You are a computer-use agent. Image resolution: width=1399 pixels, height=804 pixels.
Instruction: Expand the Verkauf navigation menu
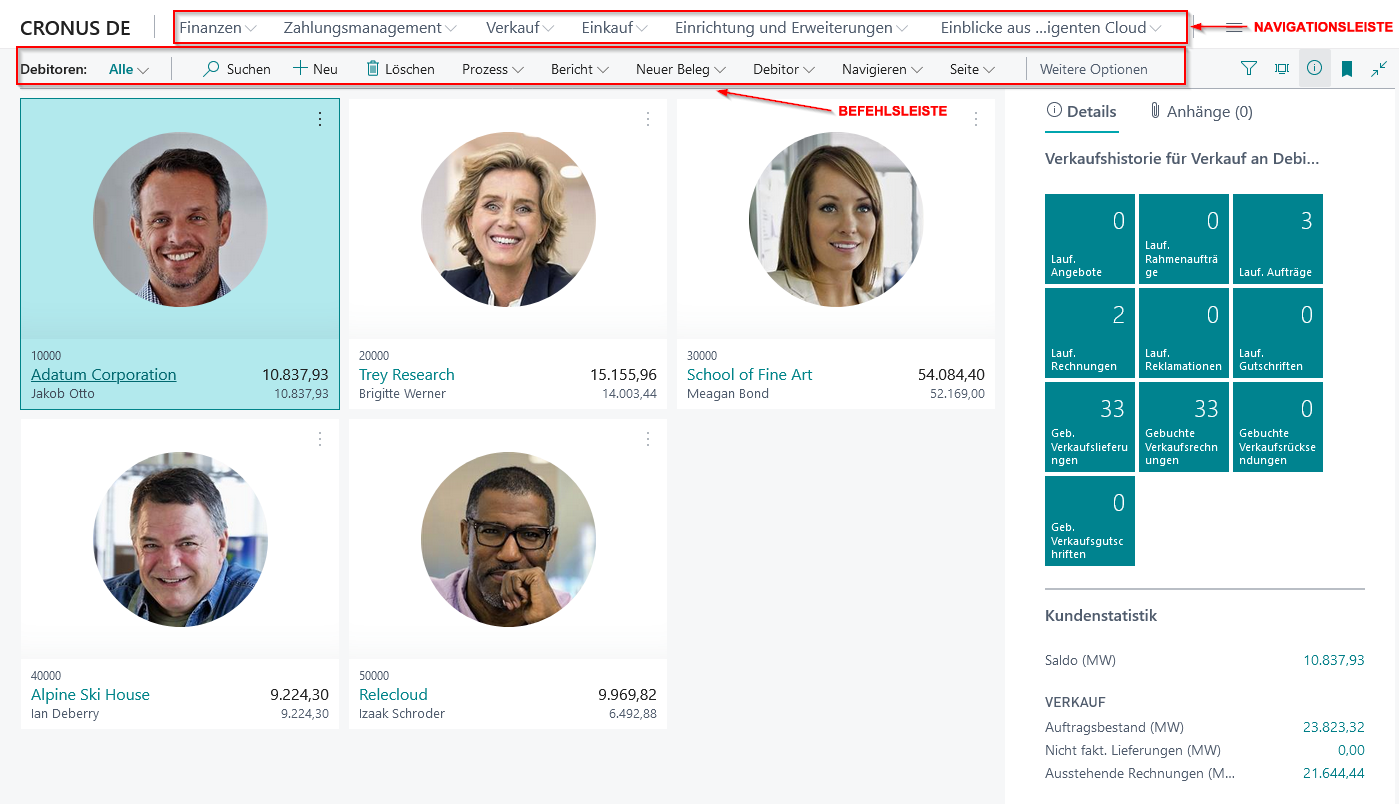click(520, 28)
